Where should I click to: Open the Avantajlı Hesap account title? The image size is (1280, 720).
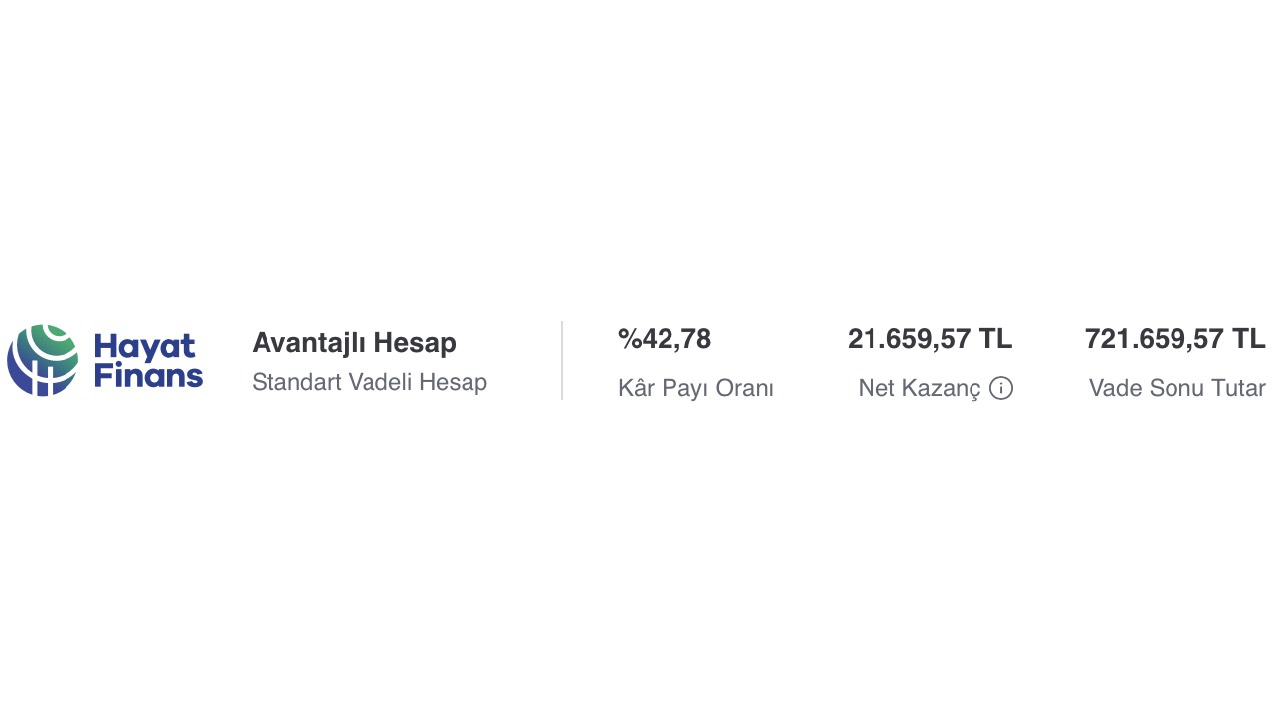pos(354,343)
